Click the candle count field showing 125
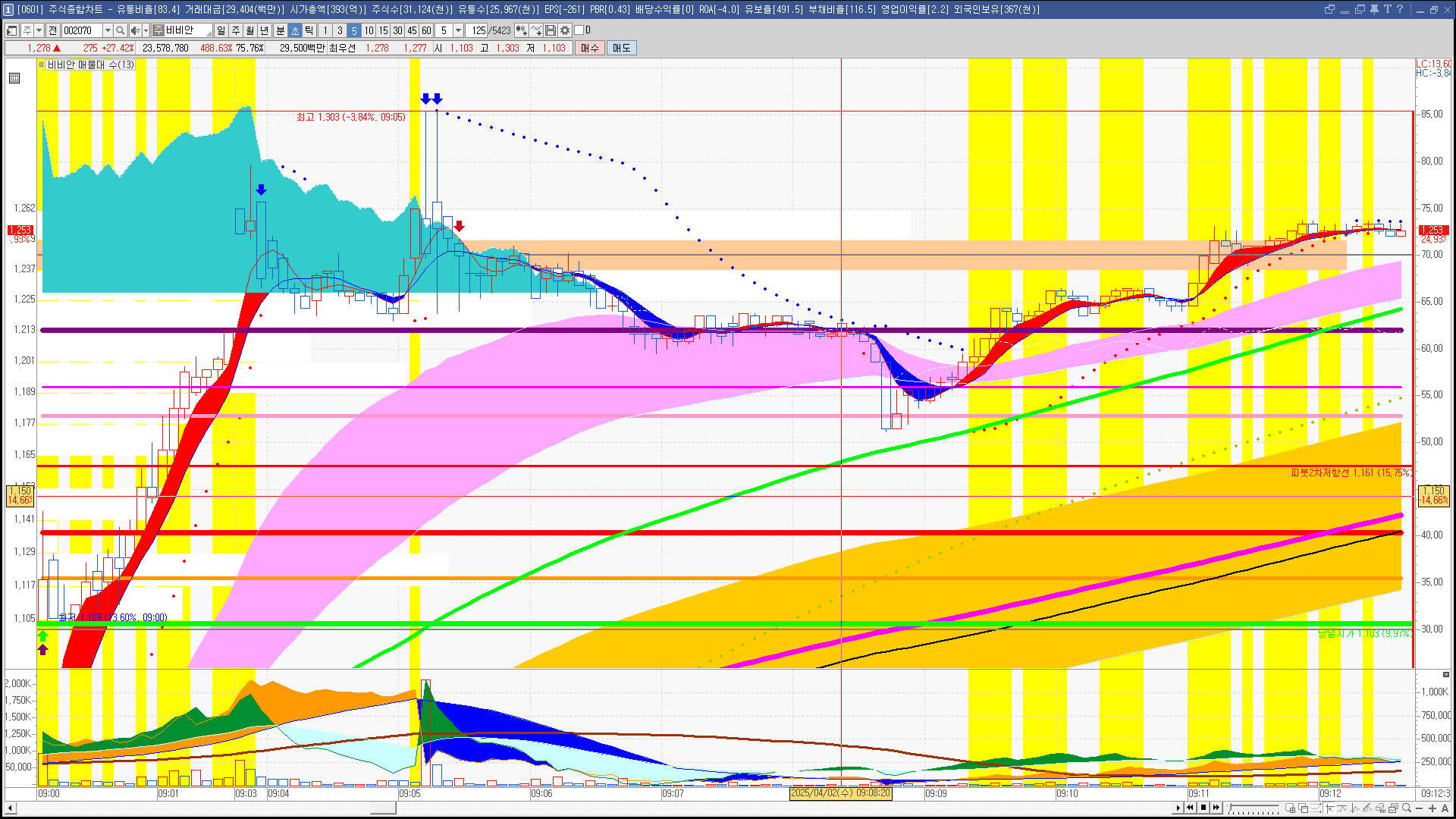This screenshot has width=1456, height=819. pos(476,30)
